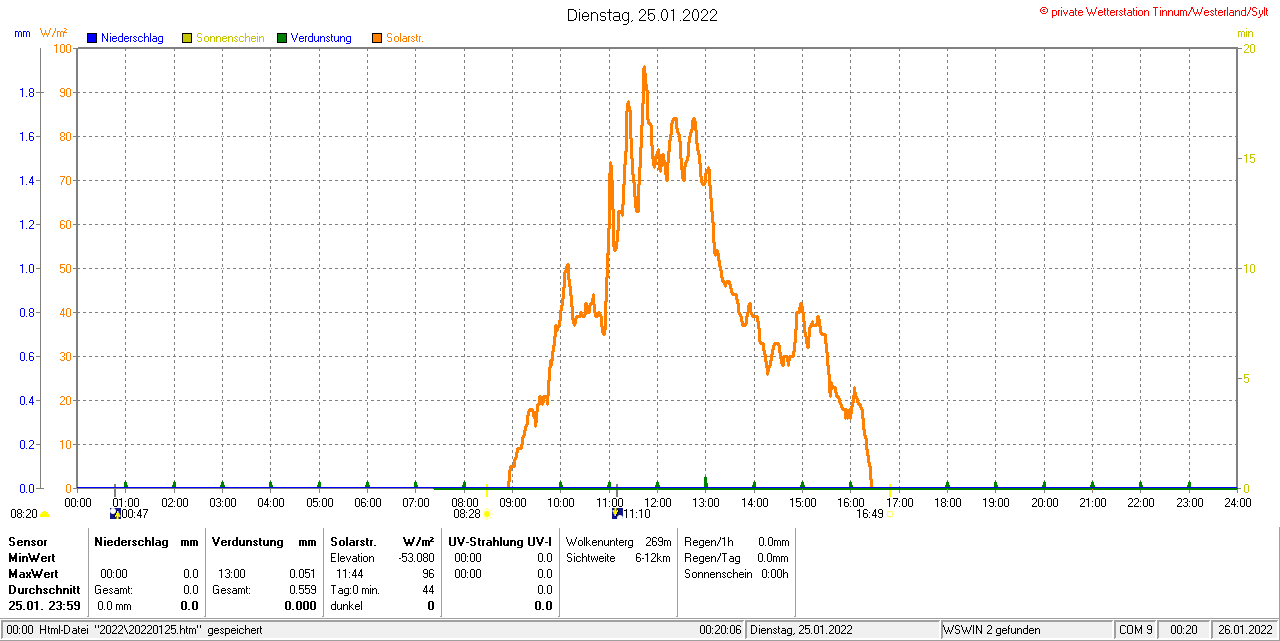
Task: Click the sun icon next to 08:20
Action: click(44, 514)
